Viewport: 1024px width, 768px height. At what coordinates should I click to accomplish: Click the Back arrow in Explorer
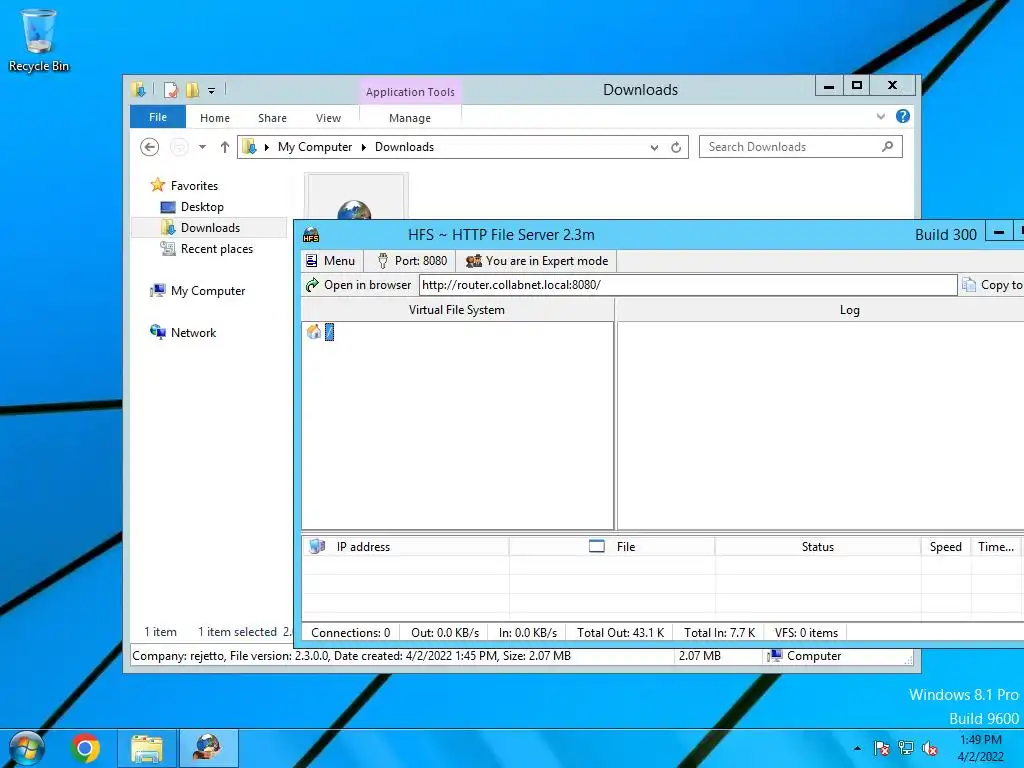[150, 147]
